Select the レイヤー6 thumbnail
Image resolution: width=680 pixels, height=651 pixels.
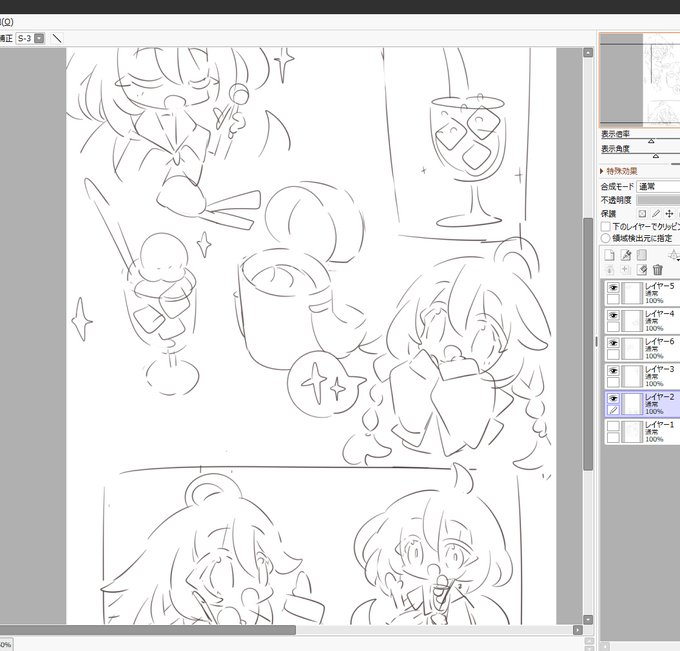click(632, 349)
